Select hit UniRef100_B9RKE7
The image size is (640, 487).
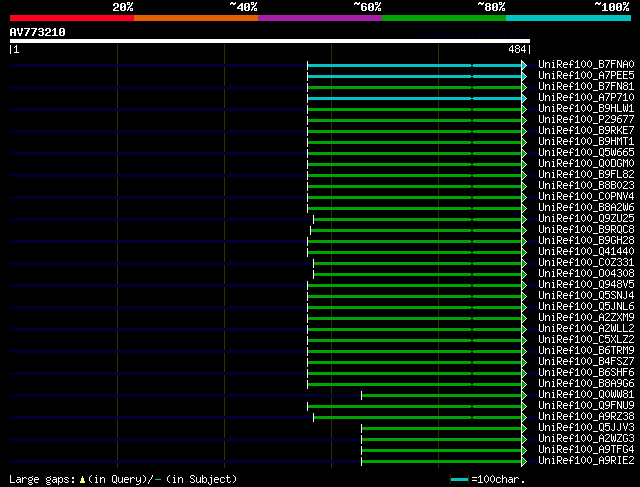(586, 131)
